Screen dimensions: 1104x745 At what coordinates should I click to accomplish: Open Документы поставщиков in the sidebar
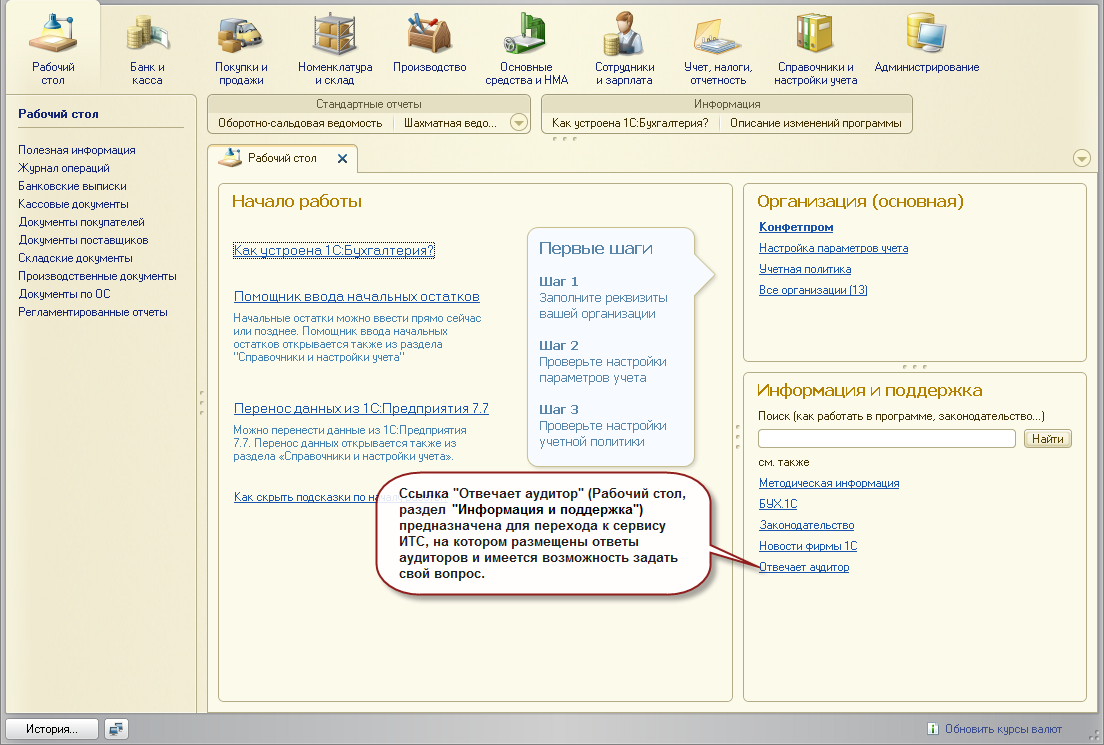(x=83, y=240)
